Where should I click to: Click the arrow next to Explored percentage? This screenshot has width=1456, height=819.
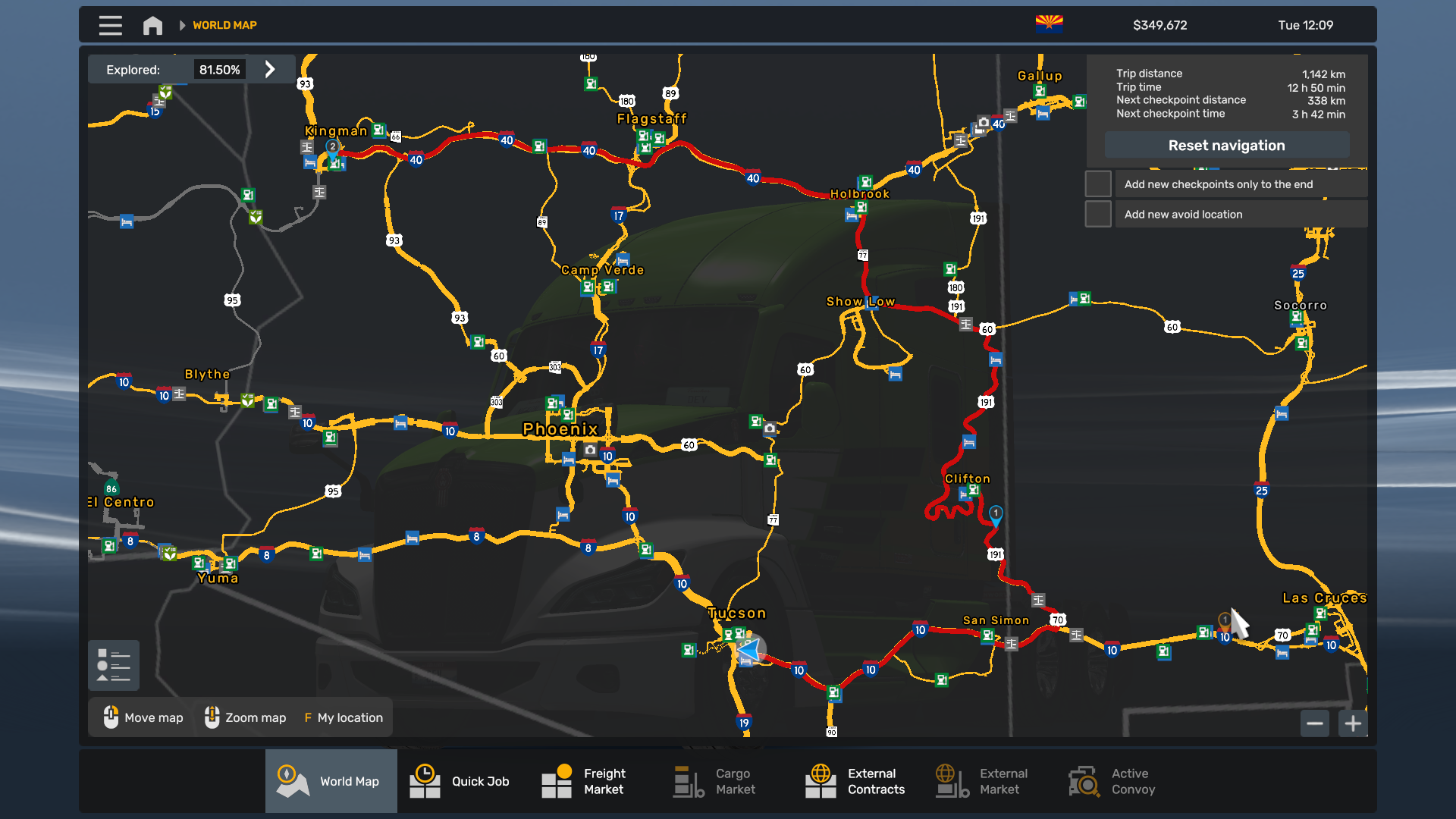(x=270, y=68)
